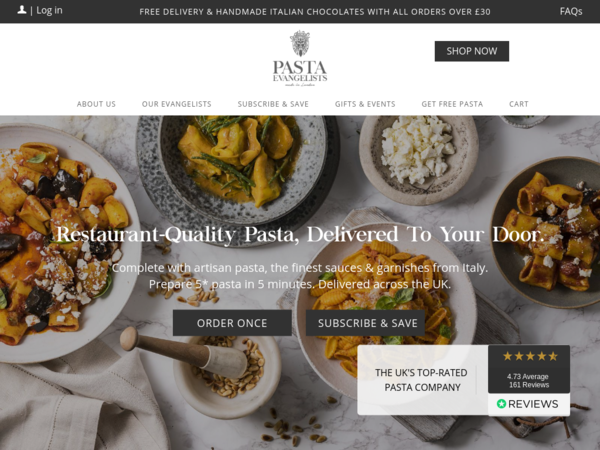This screenshot has width=600, height=450.
Task: Click the 4.73 Average 161 Reviews text
Action: point(528,381)
